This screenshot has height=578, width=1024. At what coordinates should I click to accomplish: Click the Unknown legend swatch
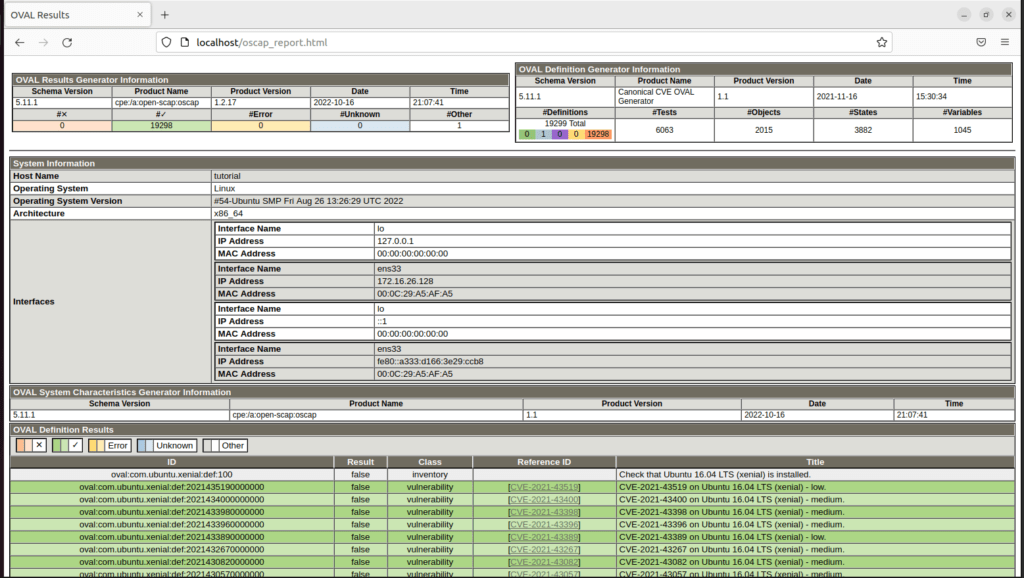pos(167,445)
